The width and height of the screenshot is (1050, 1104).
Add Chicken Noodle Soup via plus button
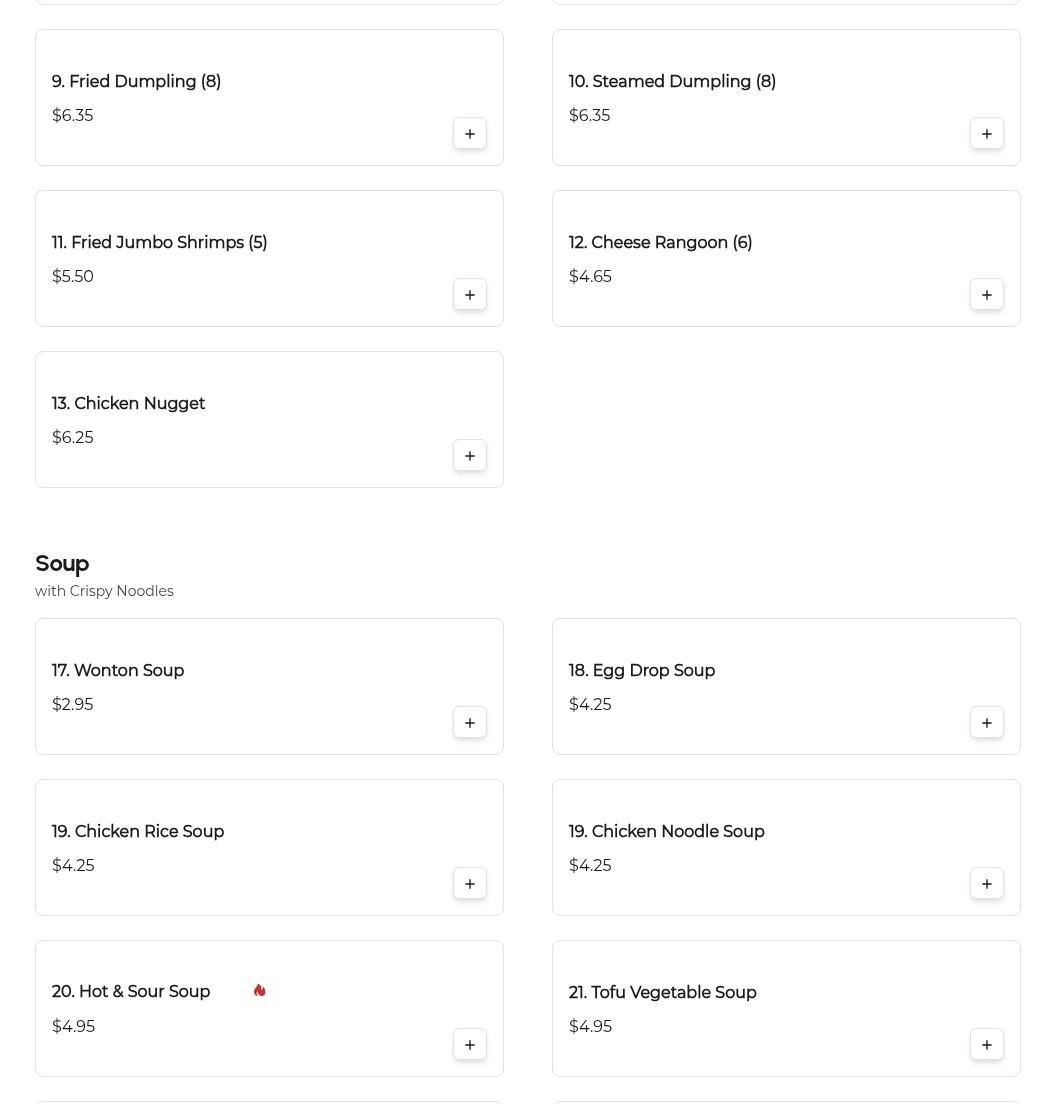(986, 884)
